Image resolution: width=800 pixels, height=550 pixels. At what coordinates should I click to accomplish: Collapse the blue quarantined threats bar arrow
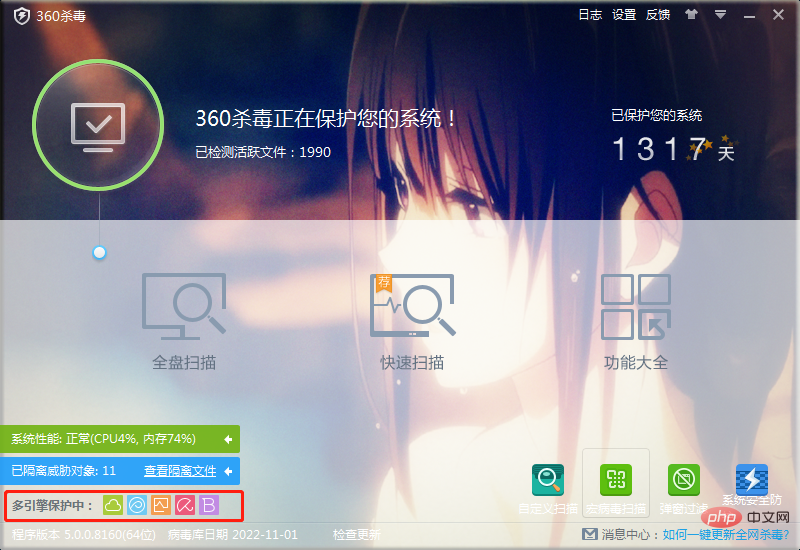(228, 470)
